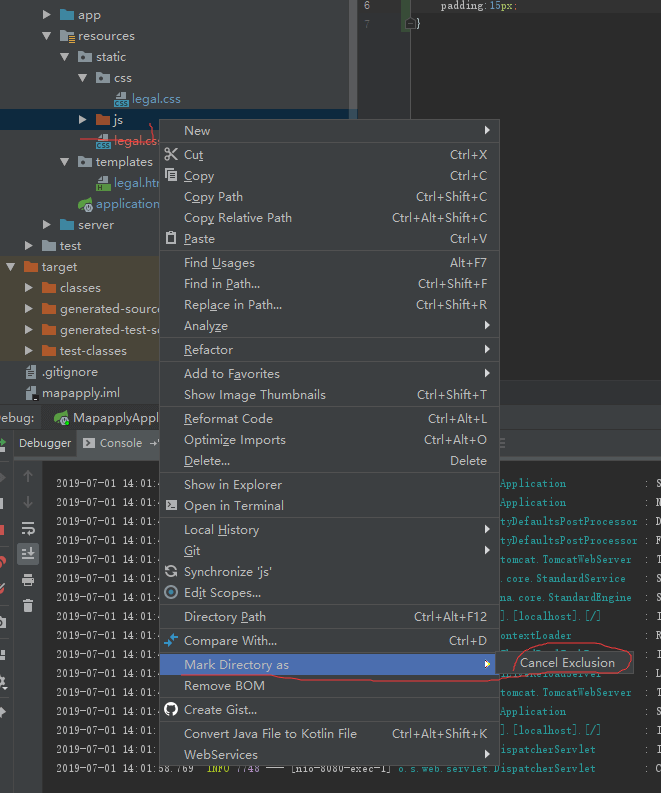This screenshot has width=661, height=793.
Task: Expand the js folder in project tree
Action: pyautogui.click(x=84, y=120)
